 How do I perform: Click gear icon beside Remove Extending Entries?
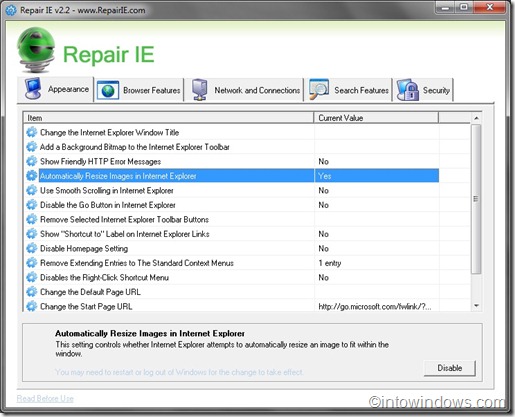click(x=32, y=263)
